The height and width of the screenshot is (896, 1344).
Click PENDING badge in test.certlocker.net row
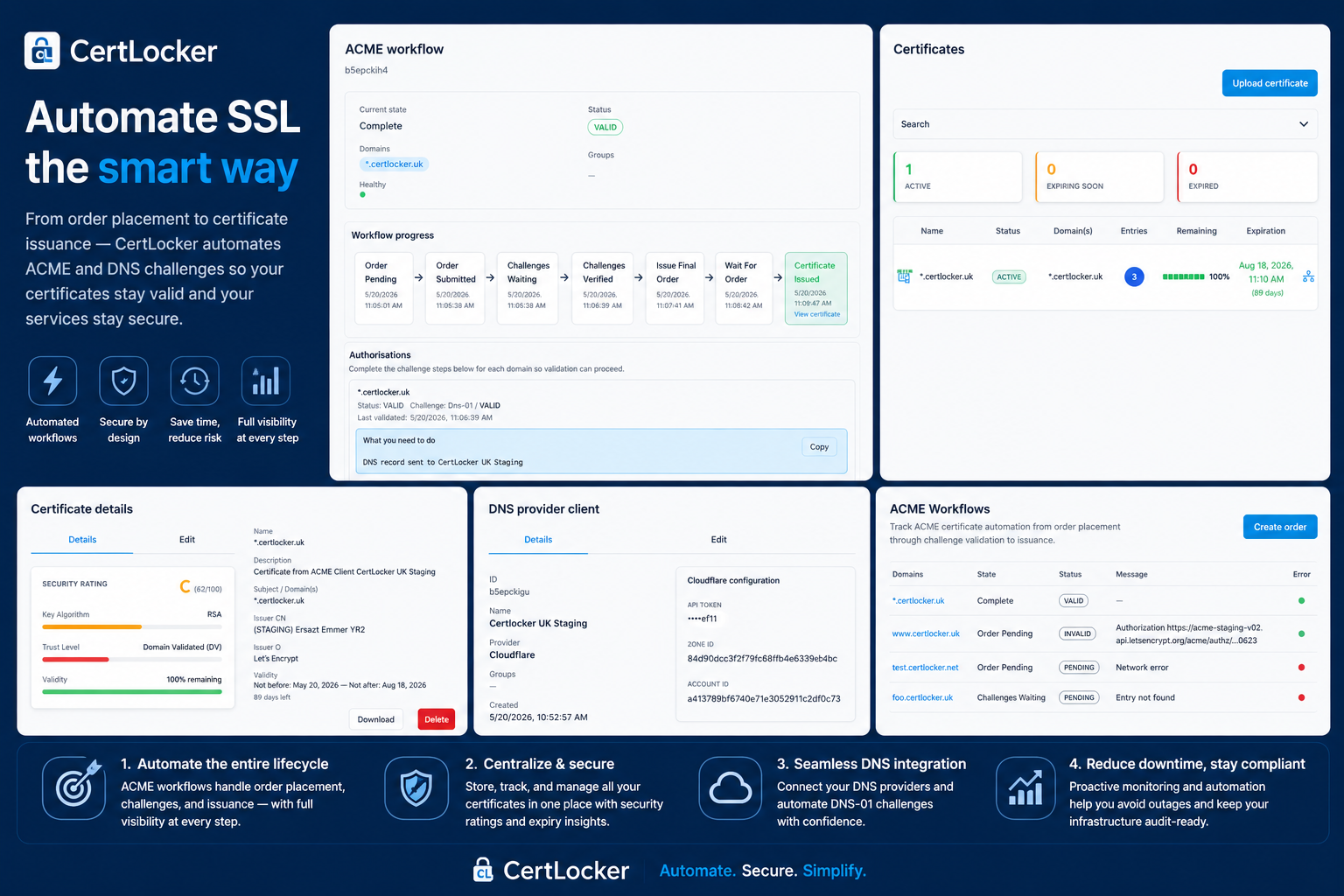pyautogui.click(x=1079, y=668)
